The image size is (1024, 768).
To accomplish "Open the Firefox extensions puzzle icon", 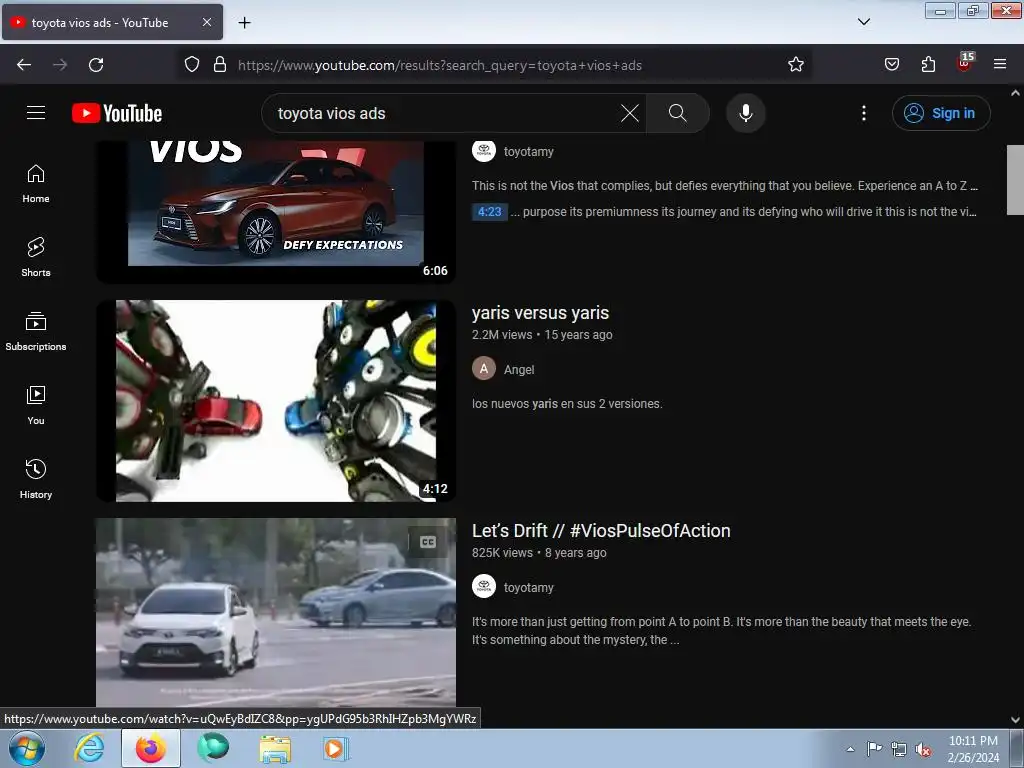I will pyautogui.click(x=928, y=64).
